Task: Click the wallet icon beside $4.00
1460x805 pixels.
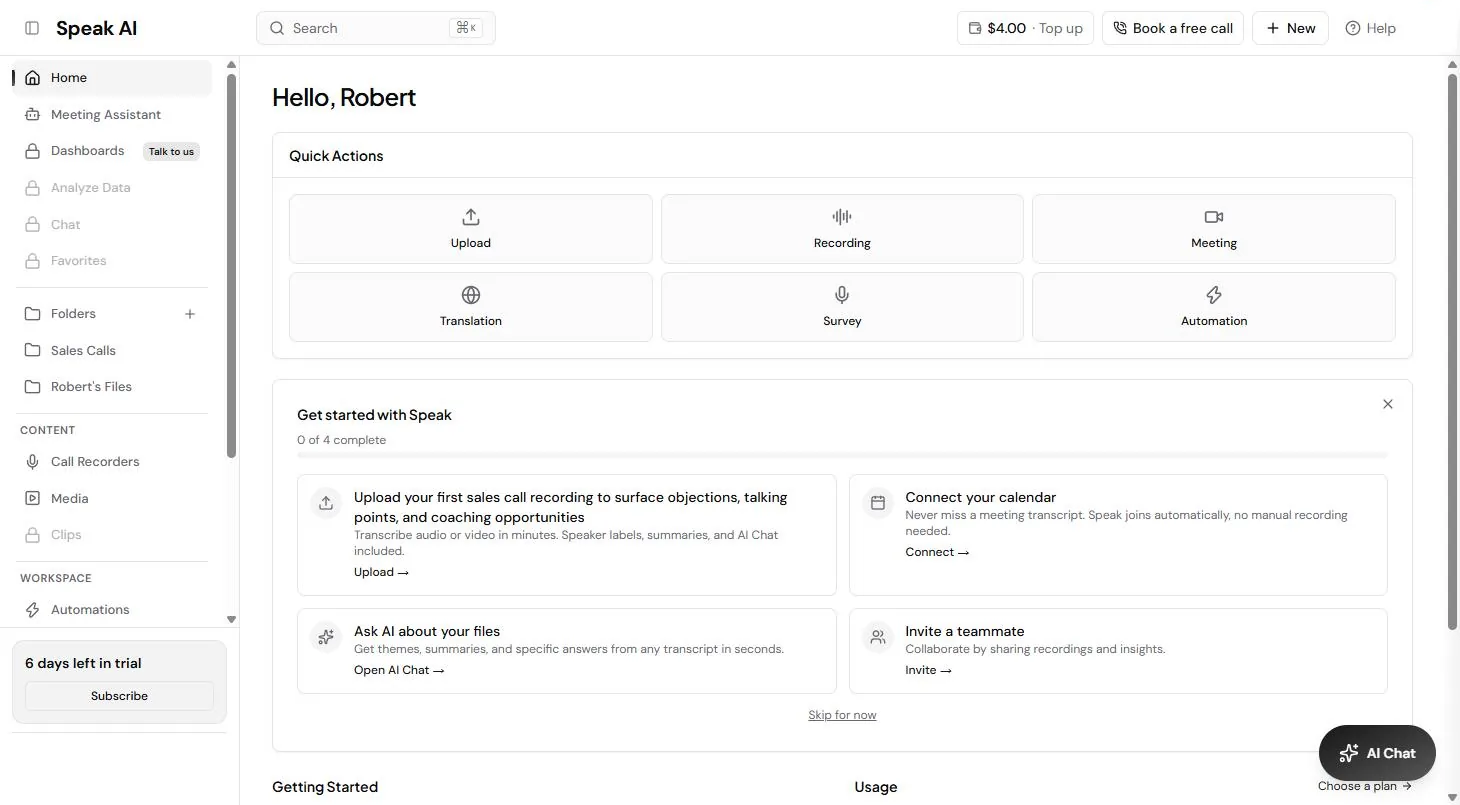Action: pyautogui.click(x=975, y=28)
